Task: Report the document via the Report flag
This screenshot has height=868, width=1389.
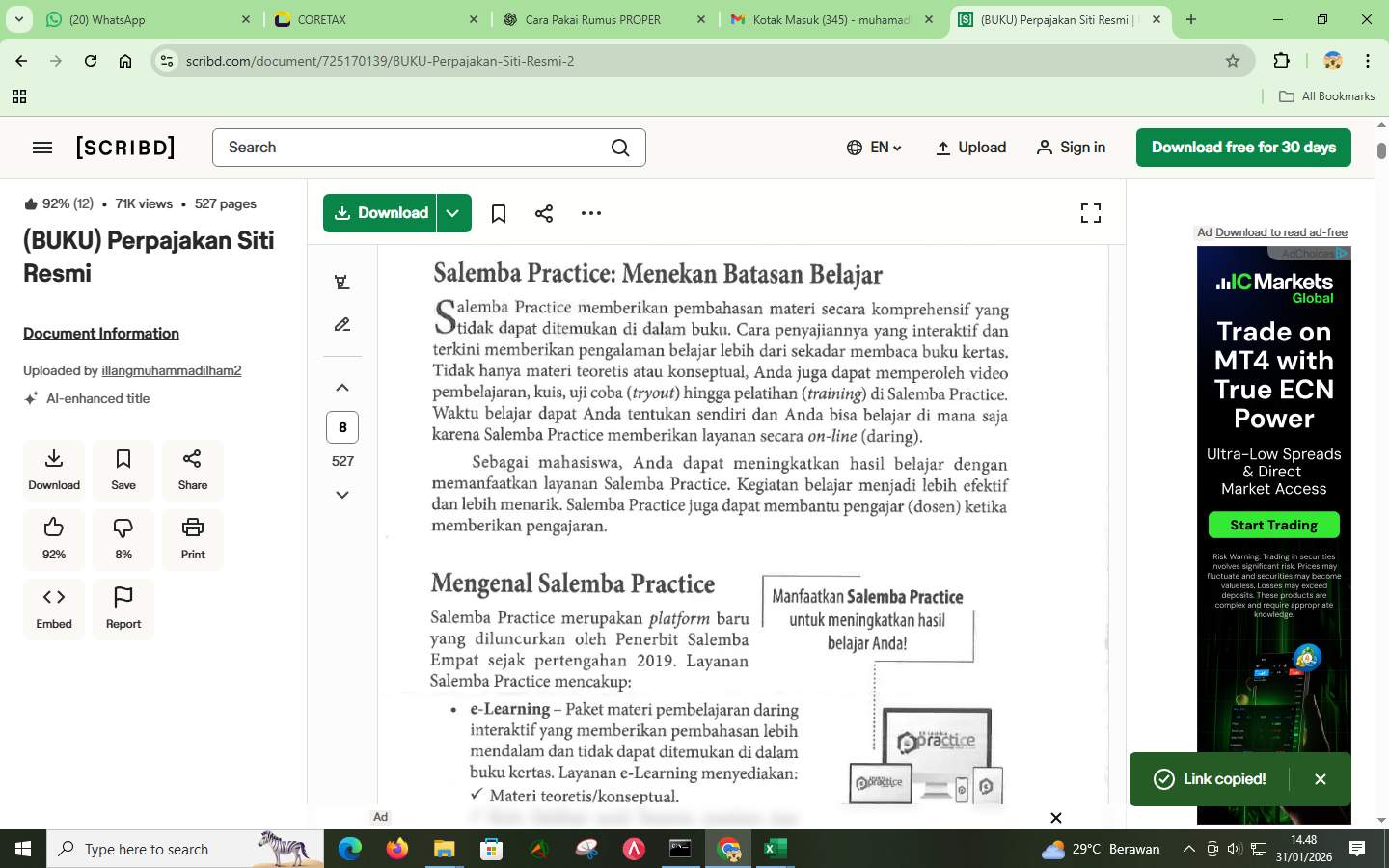Action: pyautogui.click(x=123, y=608)
